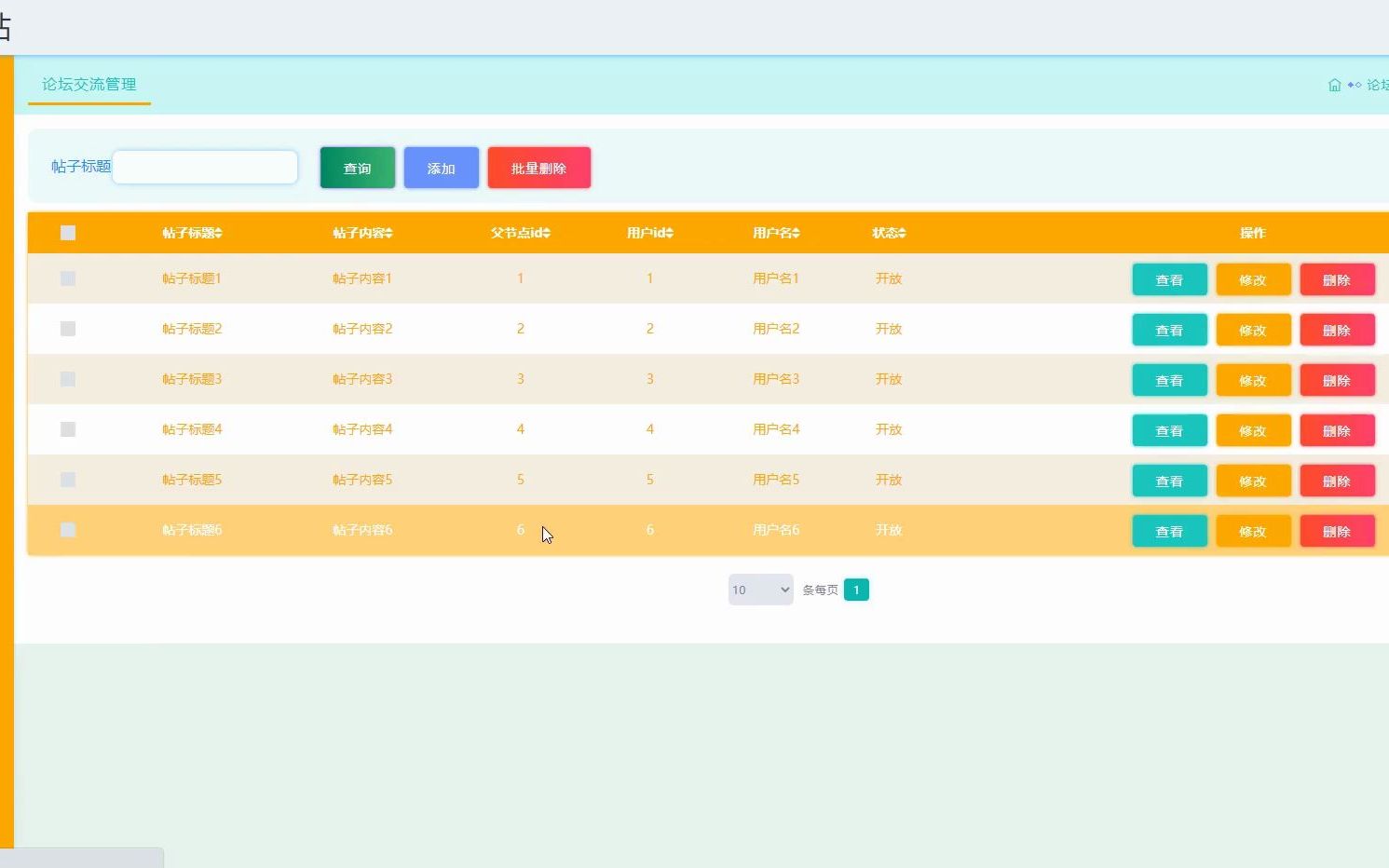Check the row for 帖子标题3

point(68,379)
